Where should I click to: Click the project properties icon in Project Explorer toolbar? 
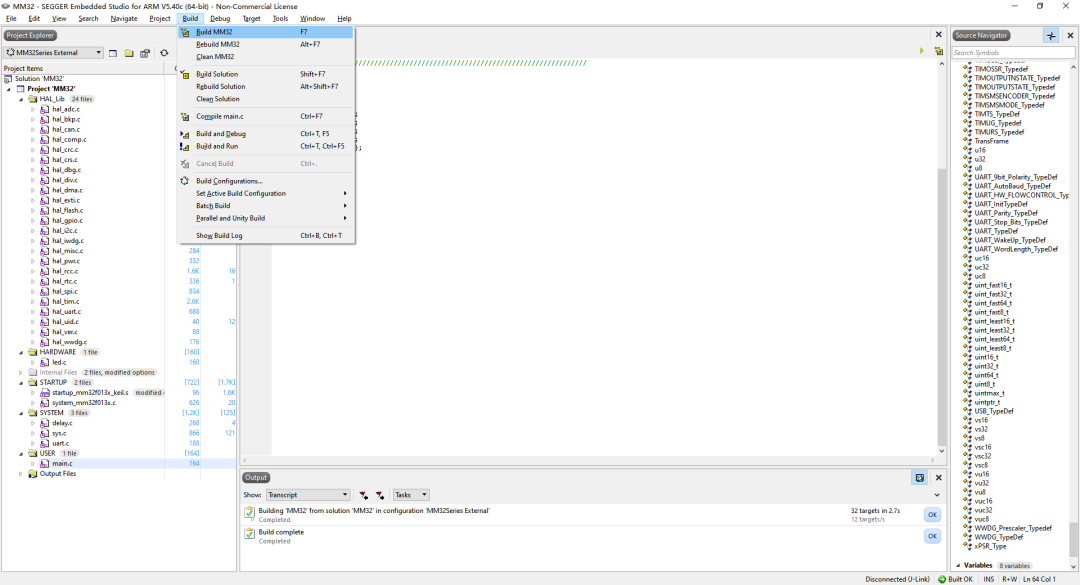[113, 53]
